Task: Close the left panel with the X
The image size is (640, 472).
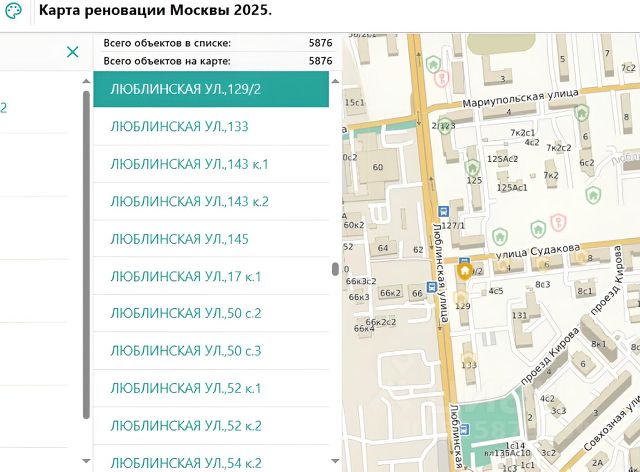Action: pos(73,52)
